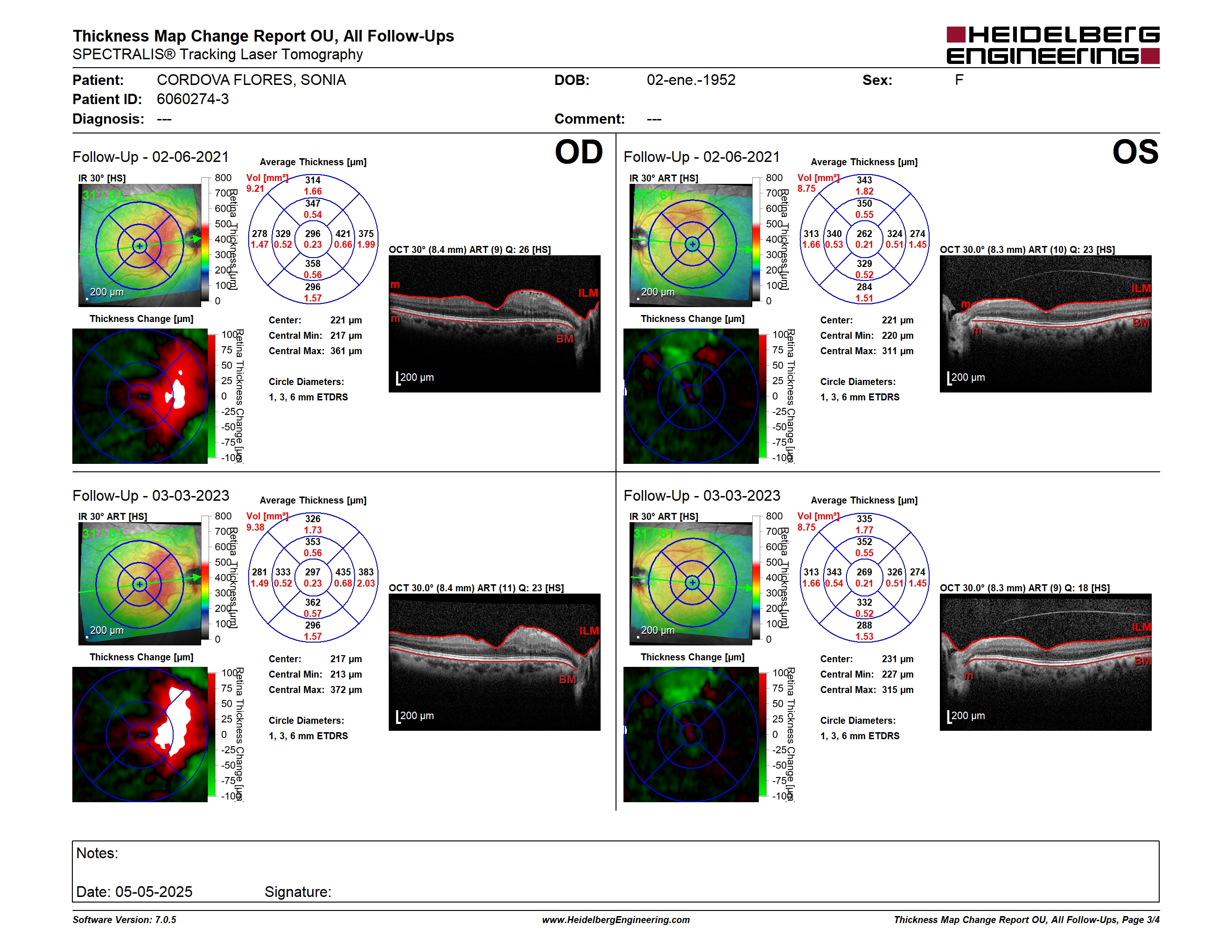Select the volume value '9.38'
This screenshot has height=952, width=1232.
[x=255, y=527]
